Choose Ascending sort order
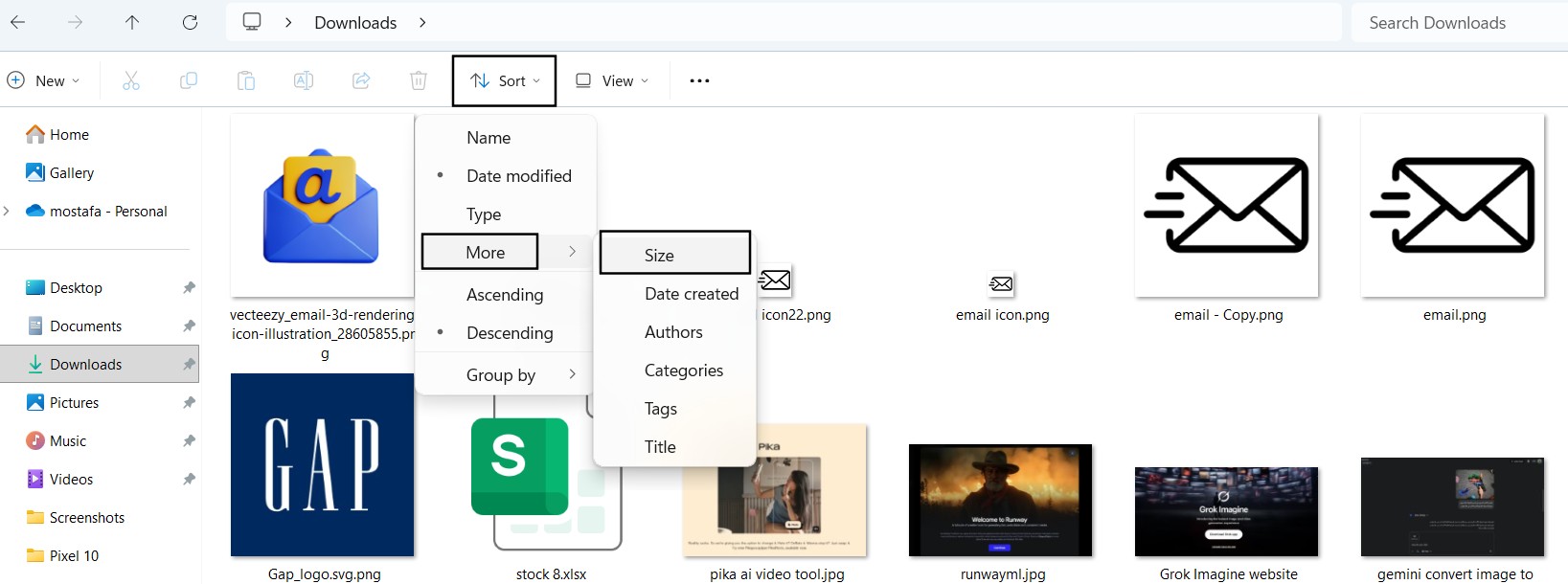Image resolution: width=1568 pixels, height=584 pixels. (x=506, y=295)
